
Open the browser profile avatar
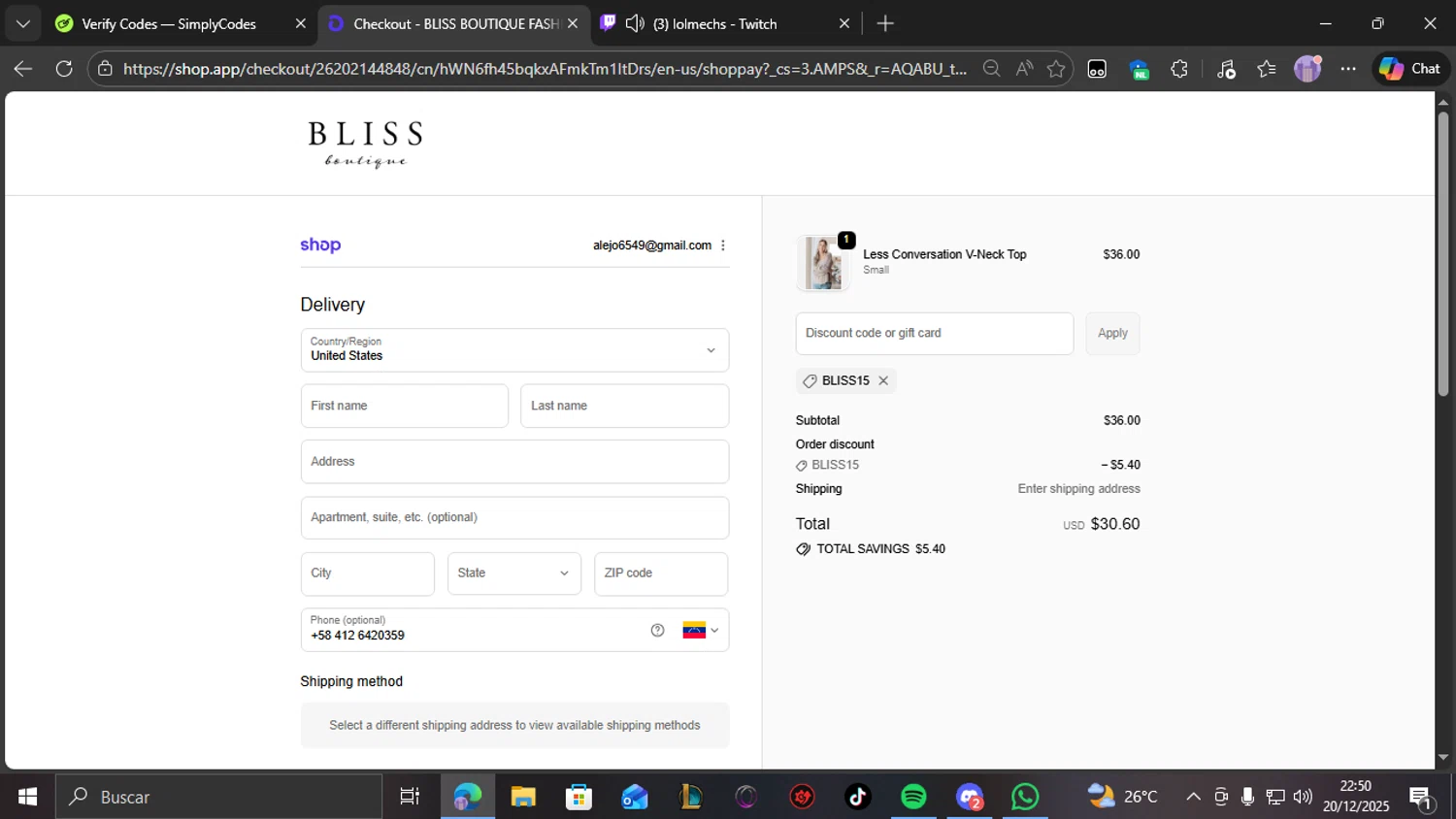coord(1307,69)
